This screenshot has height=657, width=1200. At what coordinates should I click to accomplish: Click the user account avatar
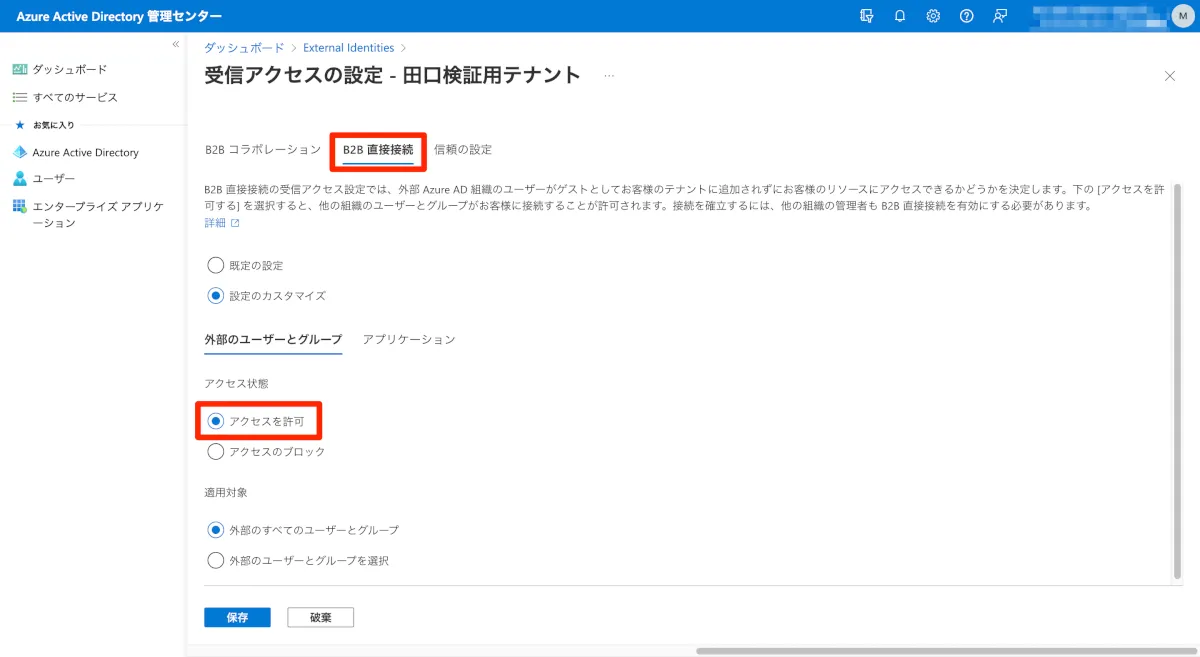tap(1182, 16)
